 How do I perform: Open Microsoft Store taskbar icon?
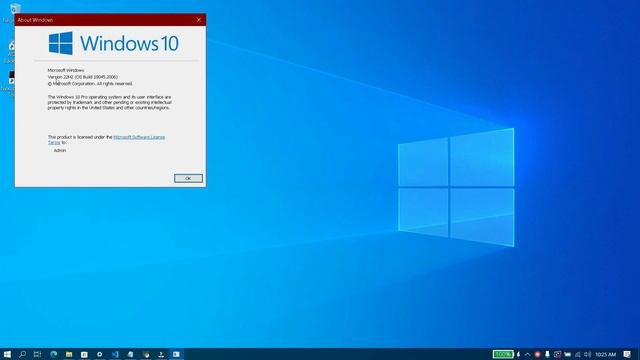pyautogui.click(x=84, y=354)
